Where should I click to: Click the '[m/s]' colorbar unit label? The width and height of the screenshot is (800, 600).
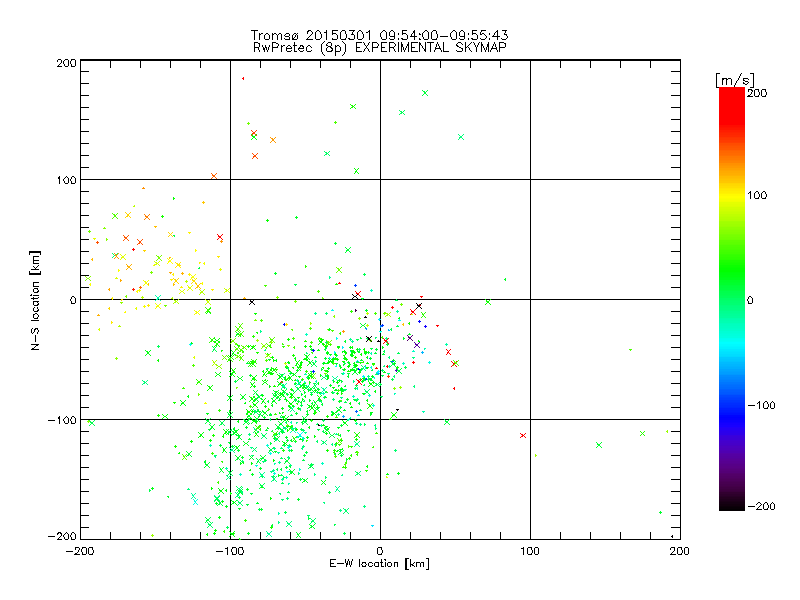[734, 80]
